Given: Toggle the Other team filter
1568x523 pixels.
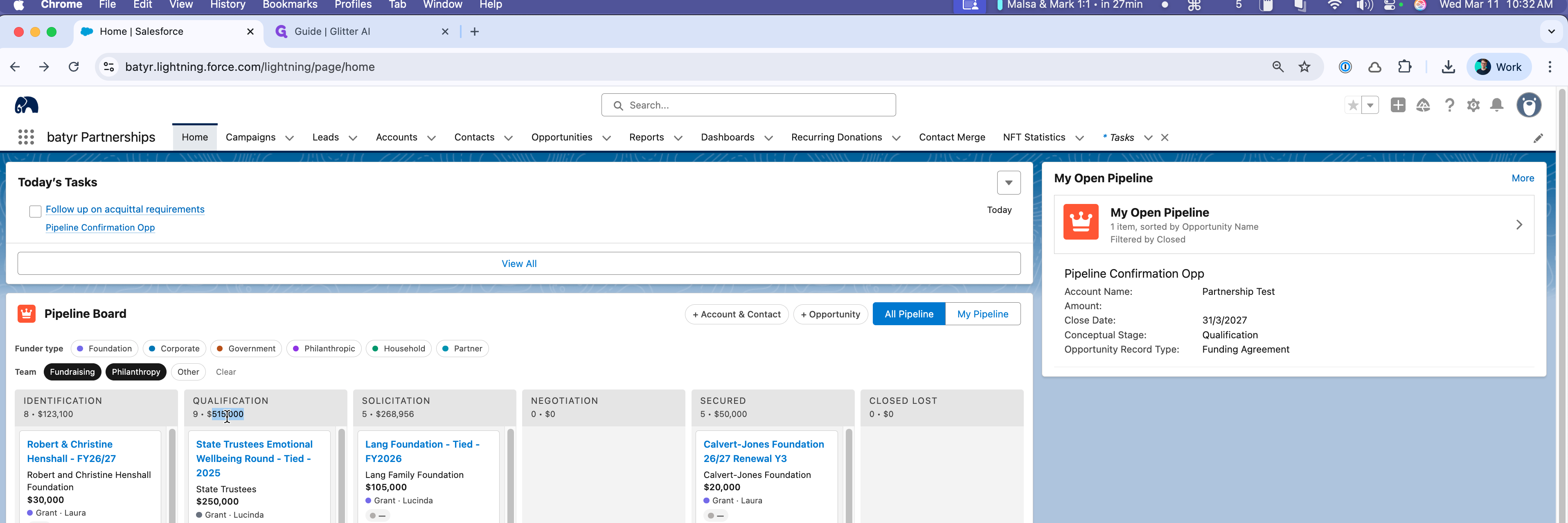Looking at the screenshot, I should point(188,372).
